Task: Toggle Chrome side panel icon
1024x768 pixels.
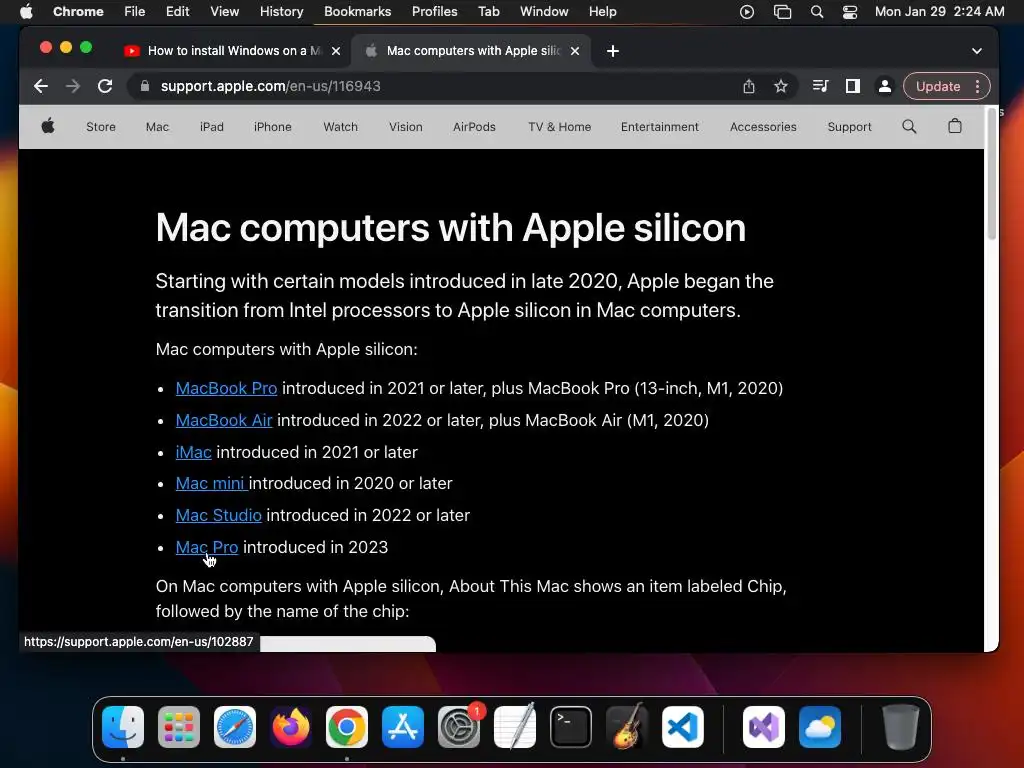Action: click(x=852, y=86)
